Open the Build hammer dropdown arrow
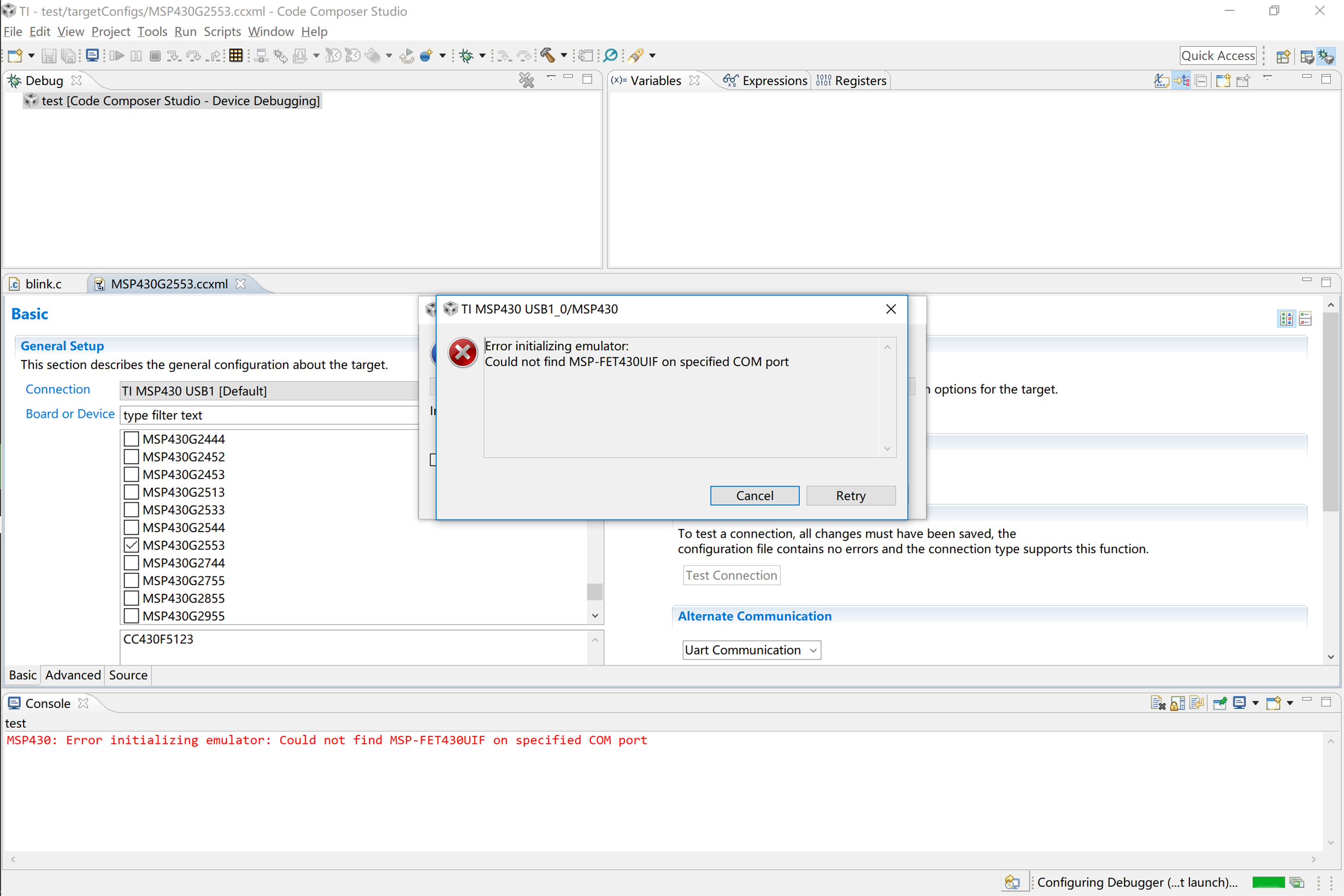This screenshot has height=896, width=1344. tap(564, 55)
